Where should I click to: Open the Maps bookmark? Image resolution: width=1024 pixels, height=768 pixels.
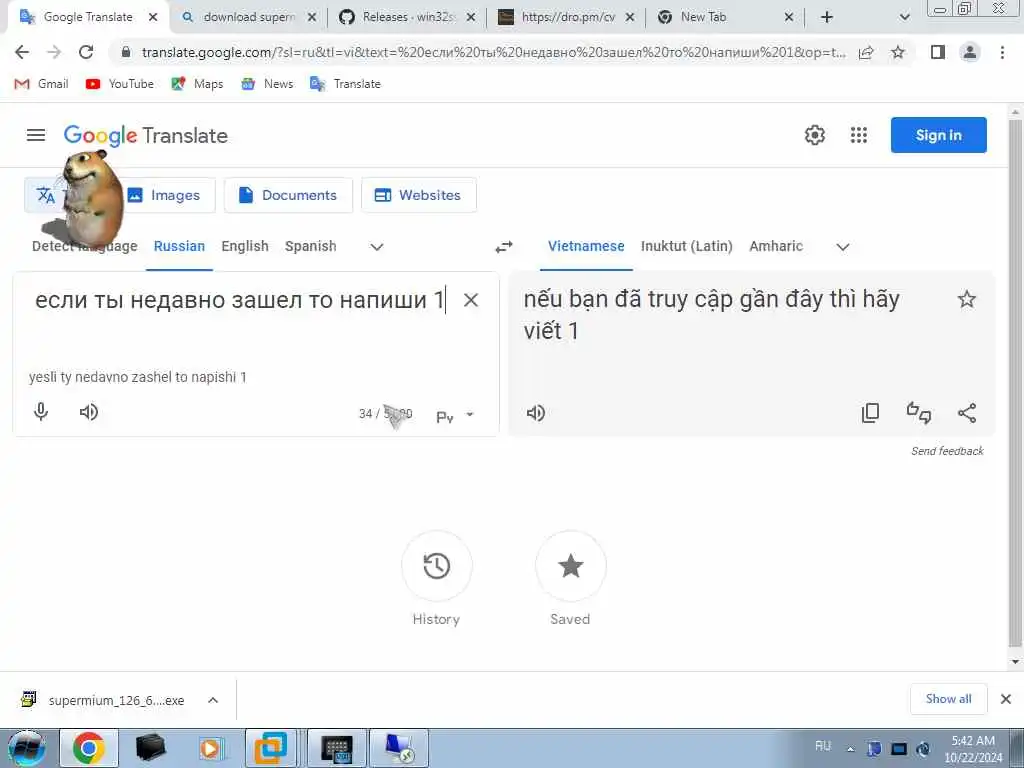197,84
